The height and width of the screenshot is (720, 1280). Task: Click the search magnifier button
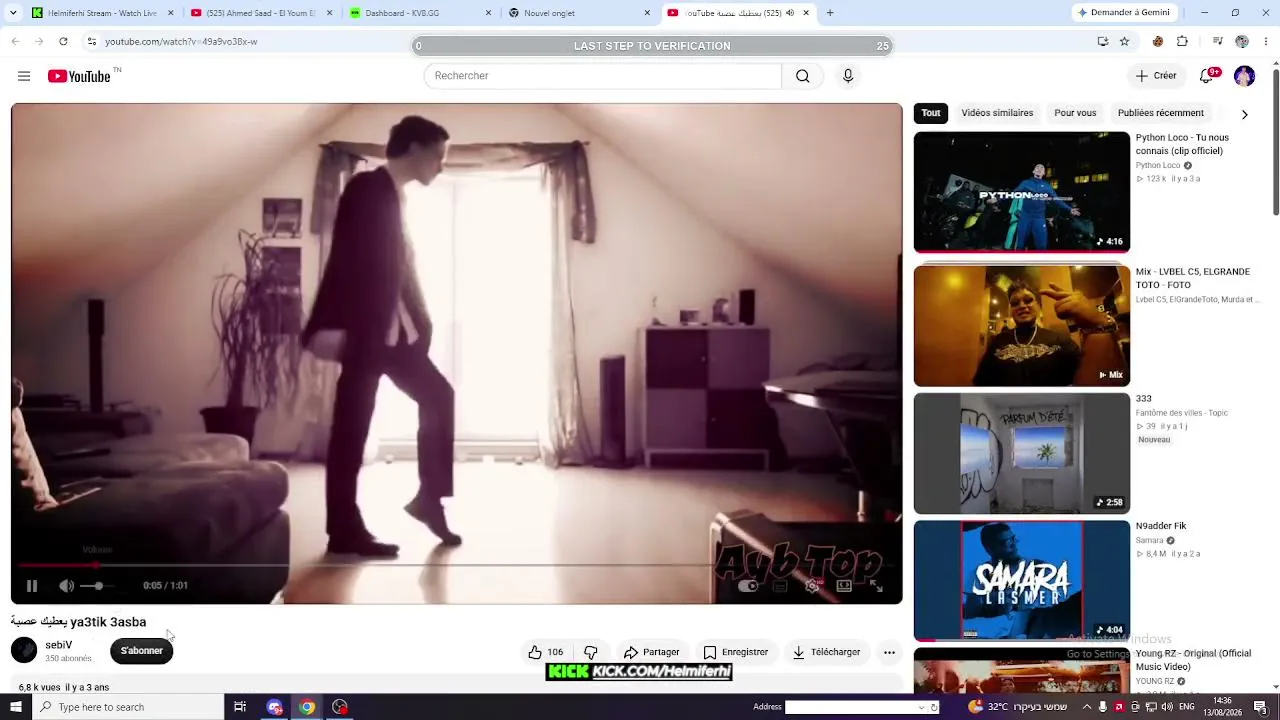(x=802, y=76)
